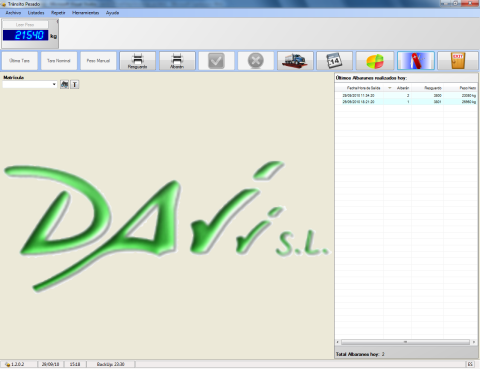This screenshot has width=480, height=369.
Task: Click the Swiss army knife tools icon
Action: [416, 61]
